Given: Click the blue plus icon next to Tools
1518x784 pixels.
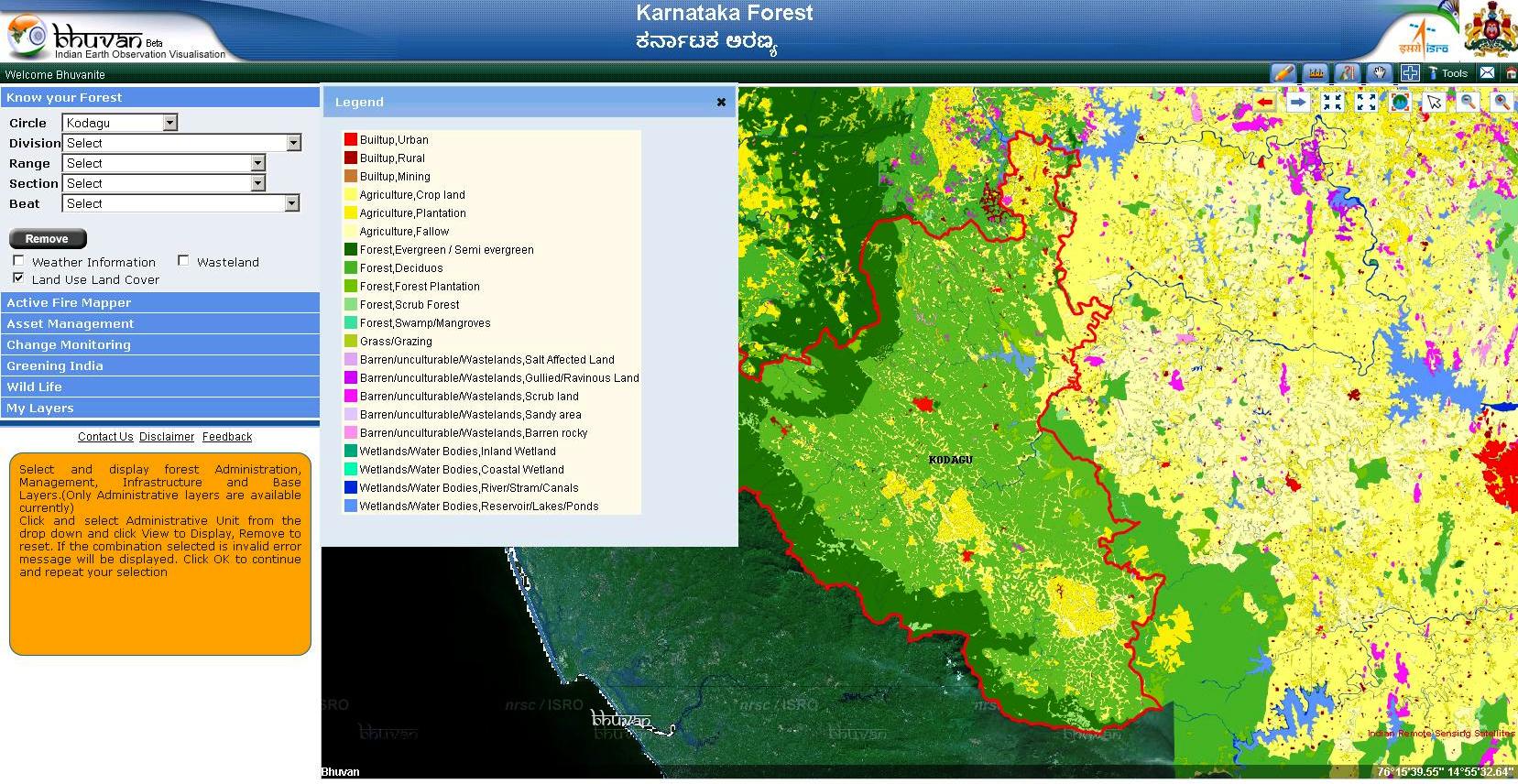Looking at the screenshot, I should pos(1410,73).
